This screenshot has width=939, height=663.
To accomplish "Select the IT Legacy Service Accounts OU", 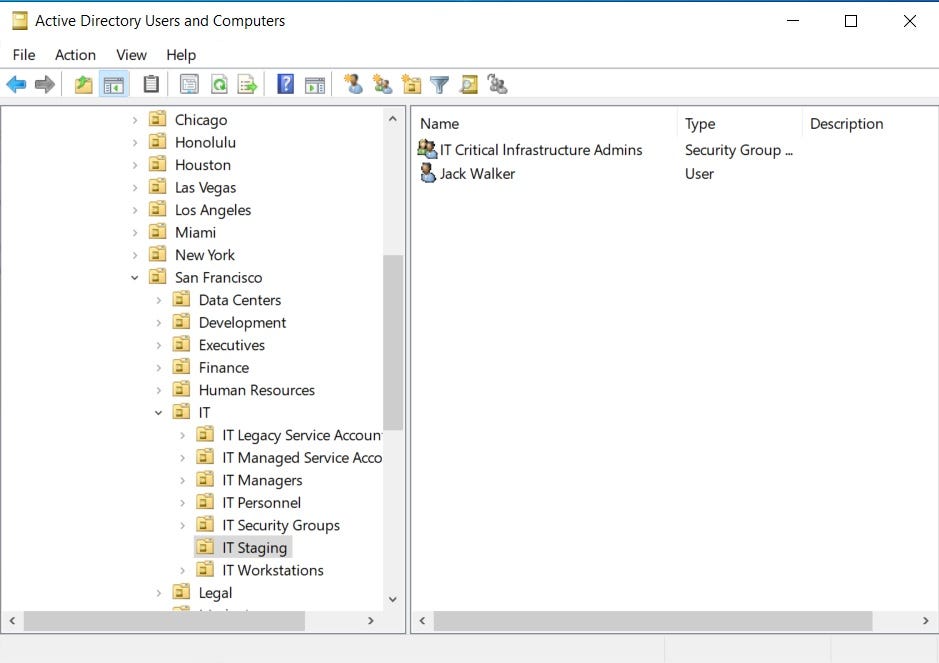I will [x=301, y=435].
